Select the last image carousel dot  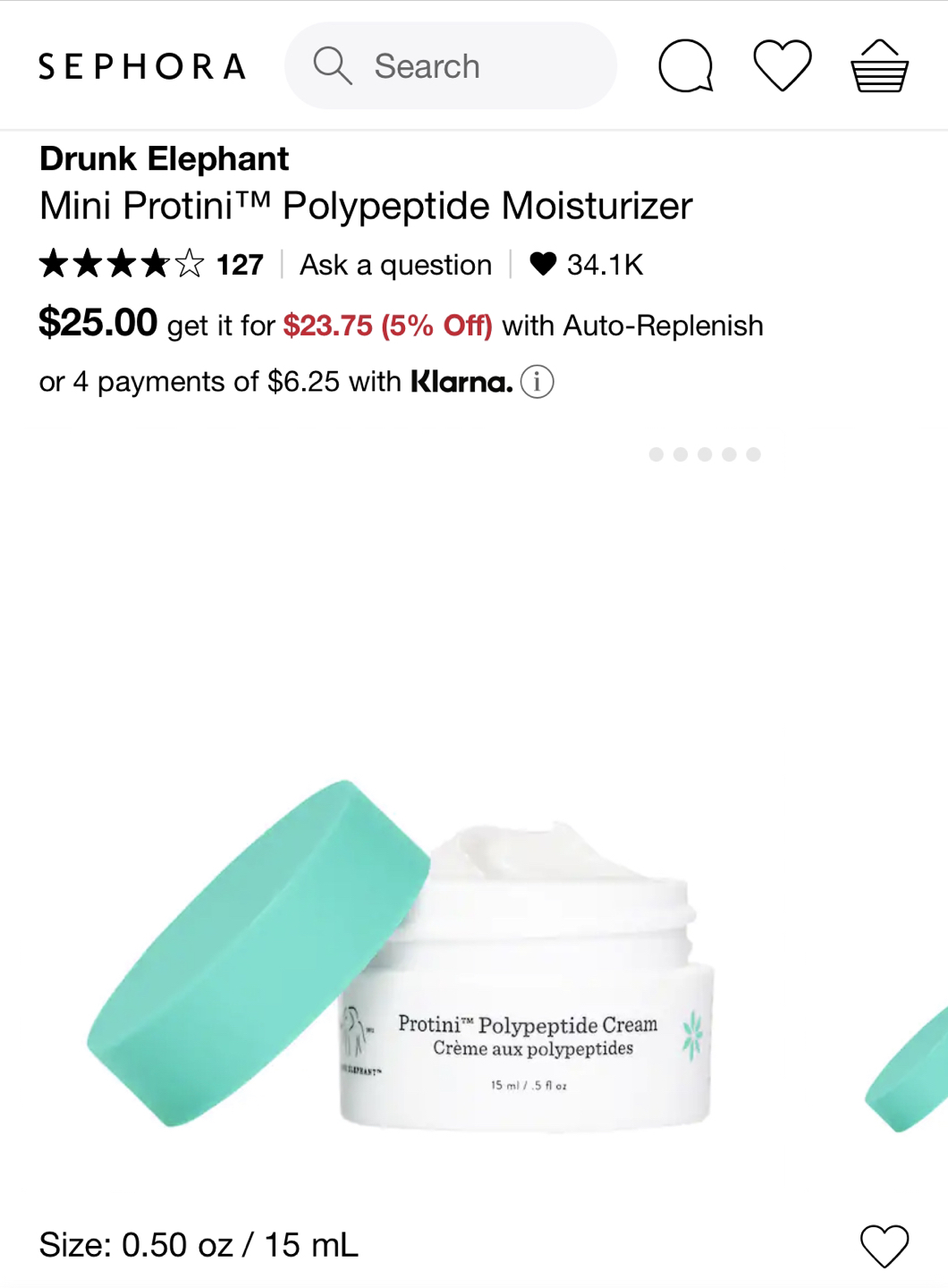click(754, 454)
